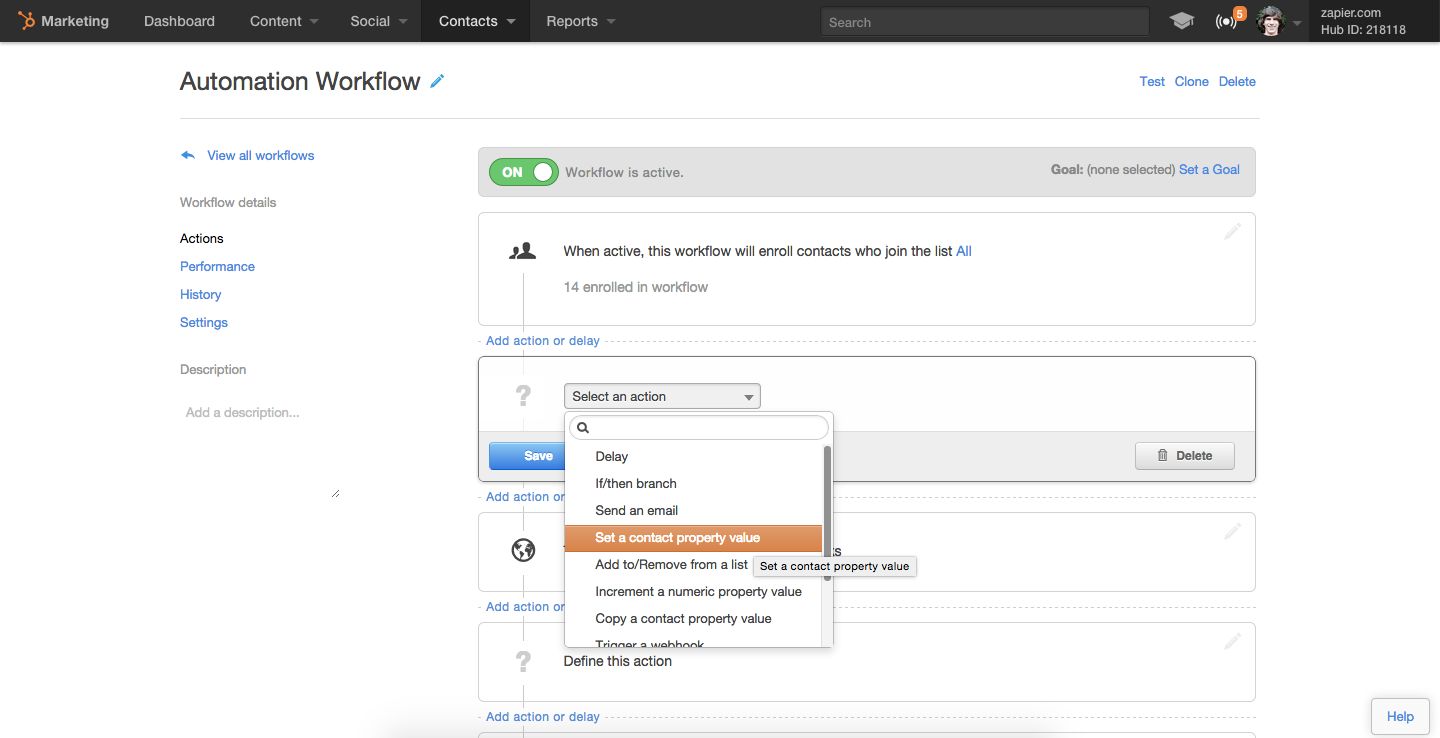The width and height of the screenshot is (1440, 738).
Task: Click the Set a Goal link
Action: [1209, 170]
